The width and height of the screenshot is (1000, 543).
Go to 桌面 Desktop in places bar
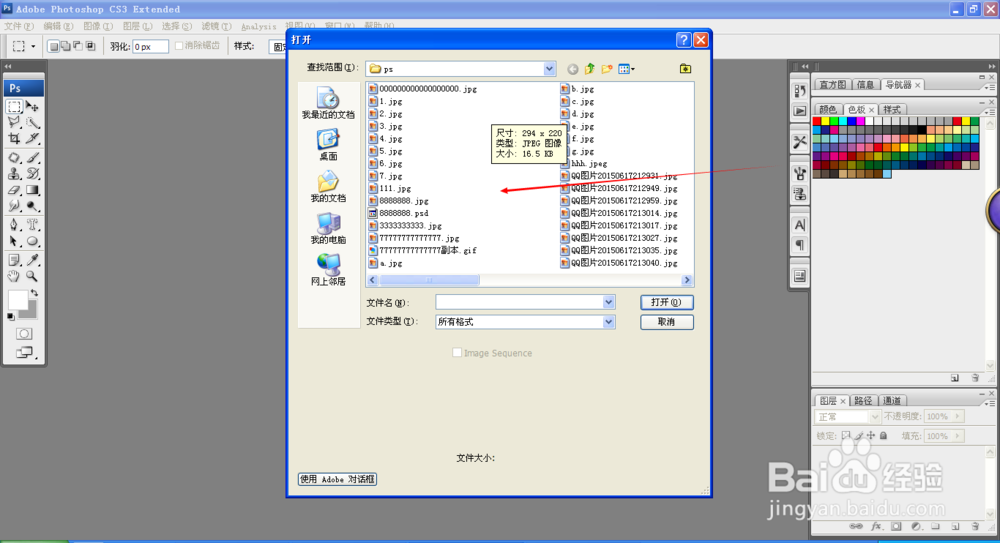pyautogui.click(x=328, y=145)
